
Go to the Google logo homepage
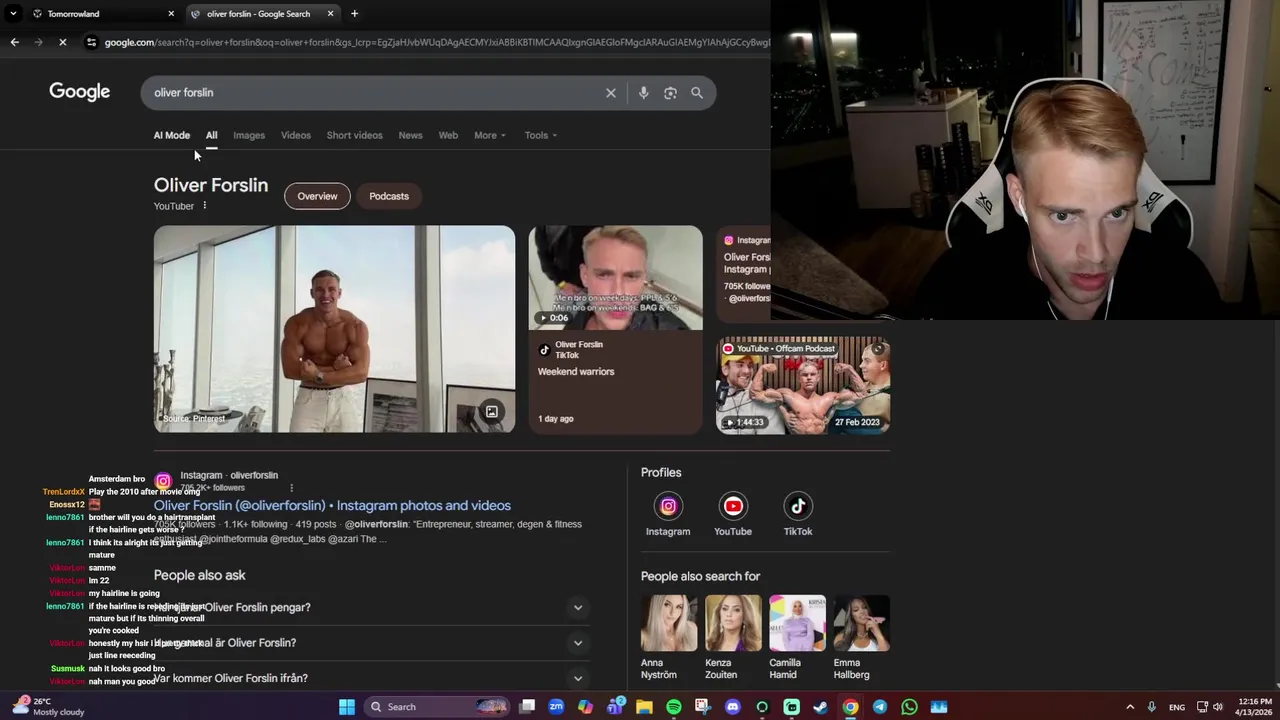tap(80, 92)
